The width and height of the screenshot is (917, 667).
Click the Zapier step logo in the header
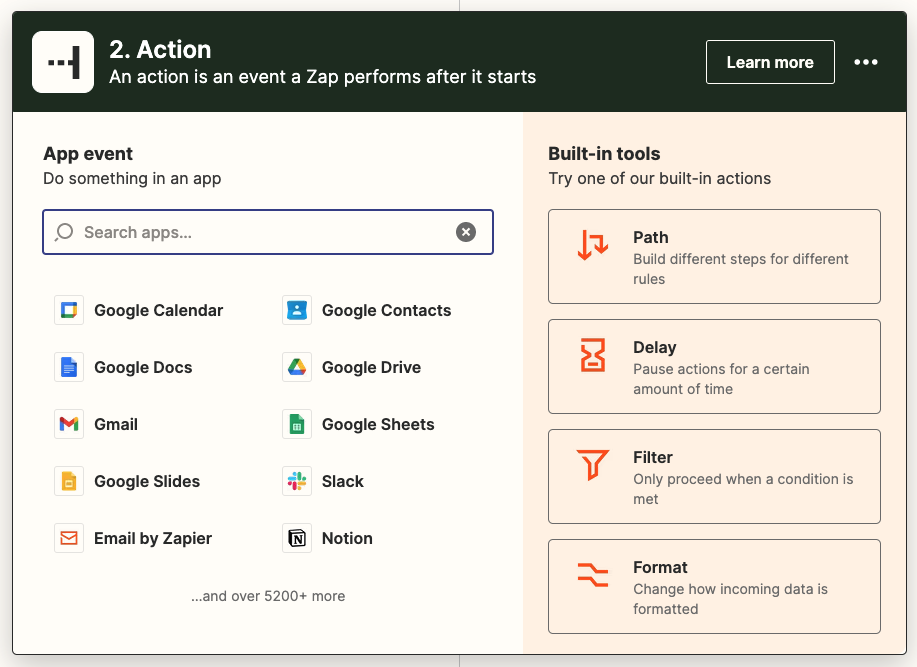pyautogui.click(x=62, y=61)
